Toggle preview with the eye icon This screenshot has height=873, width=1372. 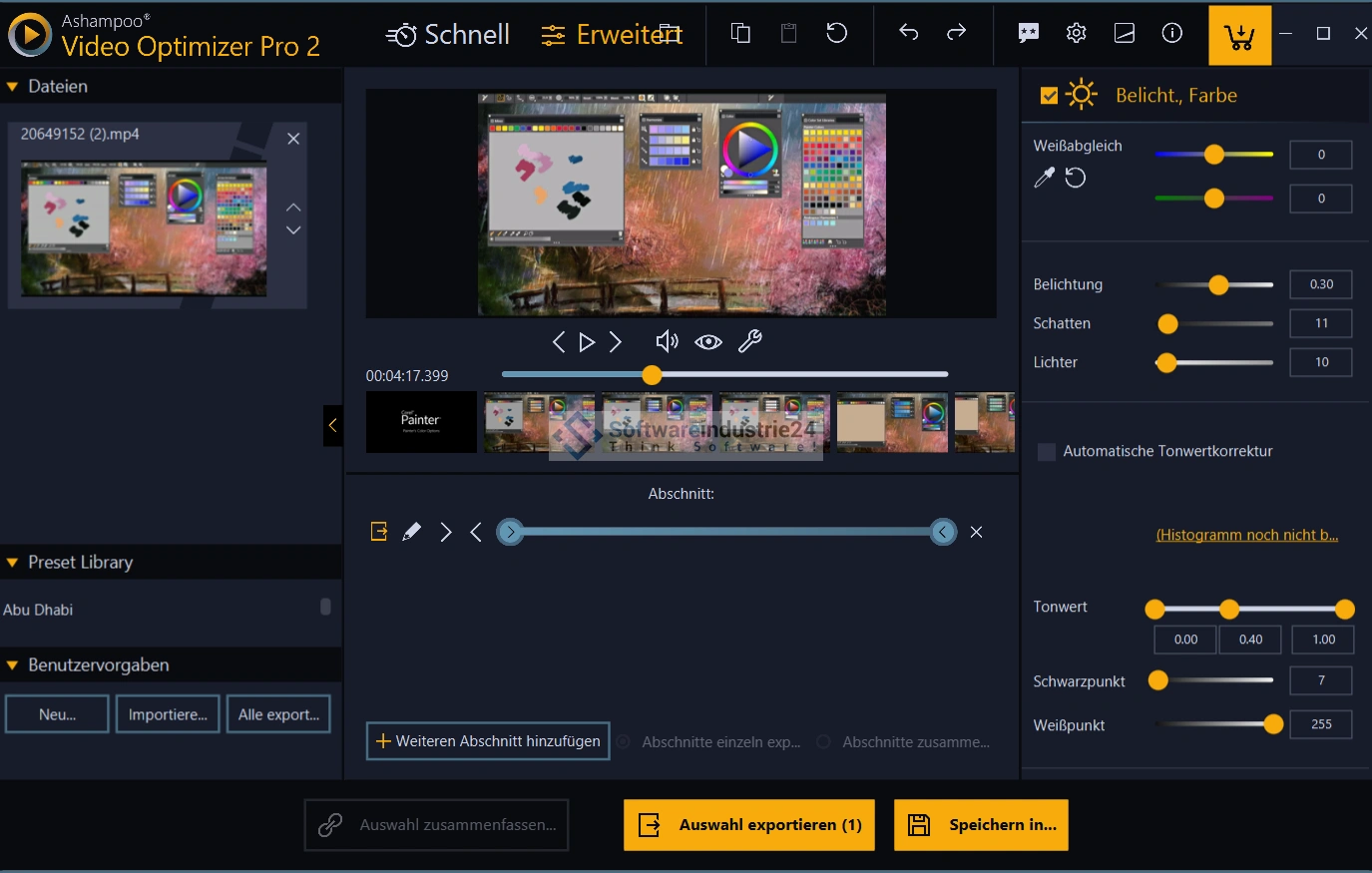[708, 342]
